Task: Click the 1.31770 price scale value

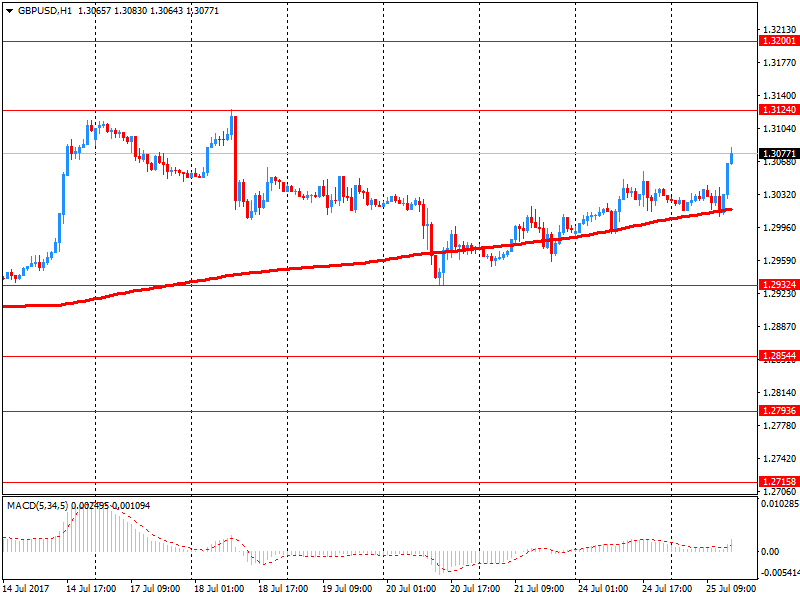Action: point(779,63)
